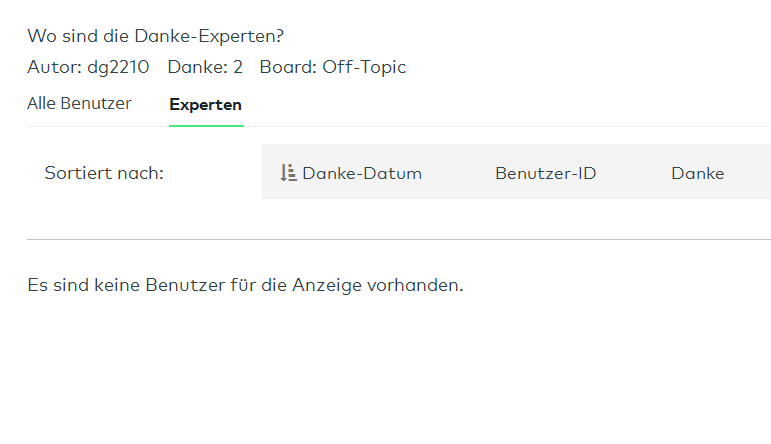Click the Autor: label text
This screenshot has width=771, height=444.
[x=52, y=67]
